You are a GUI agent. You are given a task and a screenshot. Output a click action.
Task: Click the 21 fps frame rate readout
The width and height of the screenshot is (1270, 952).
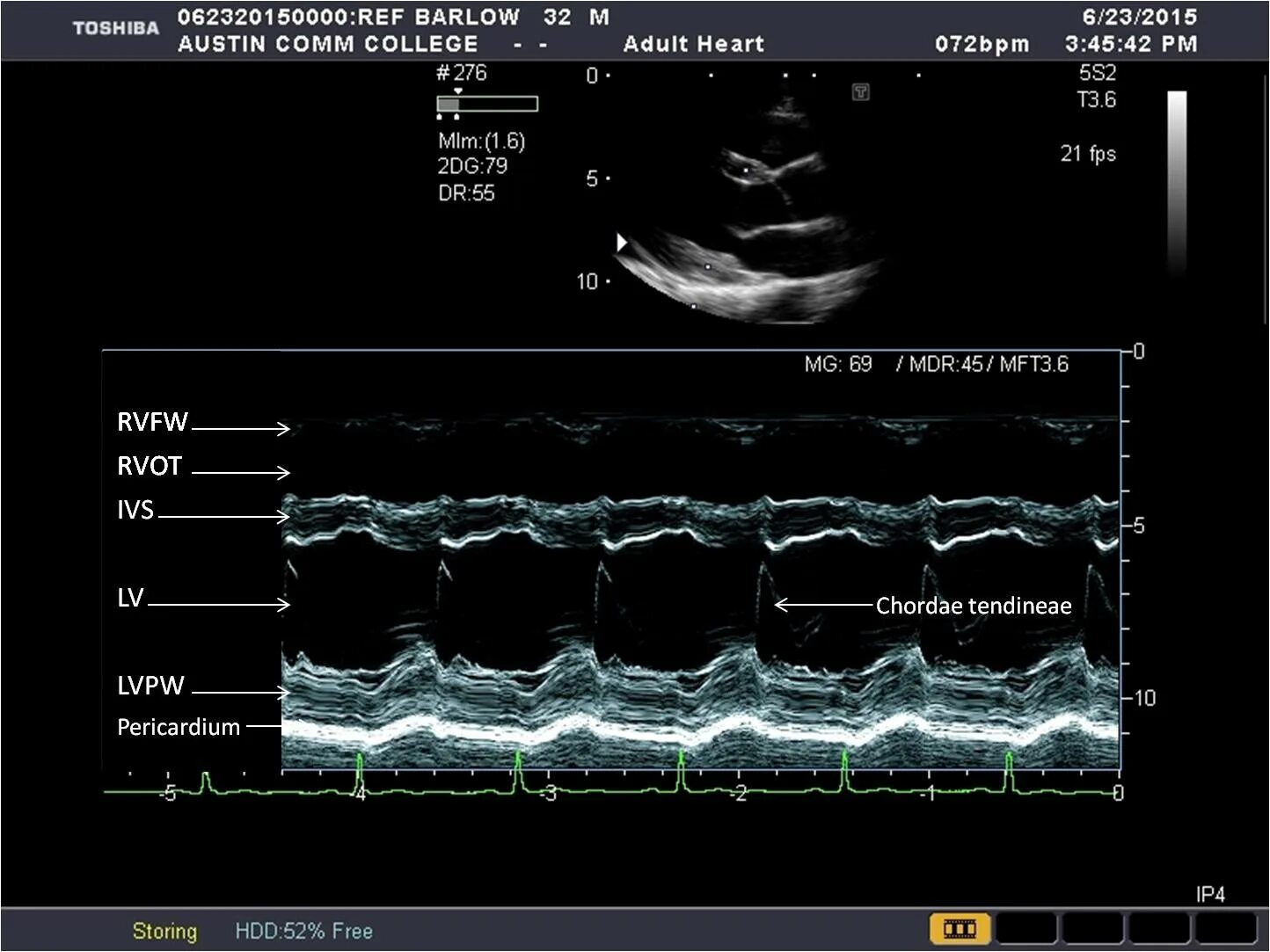point(1088,154)
